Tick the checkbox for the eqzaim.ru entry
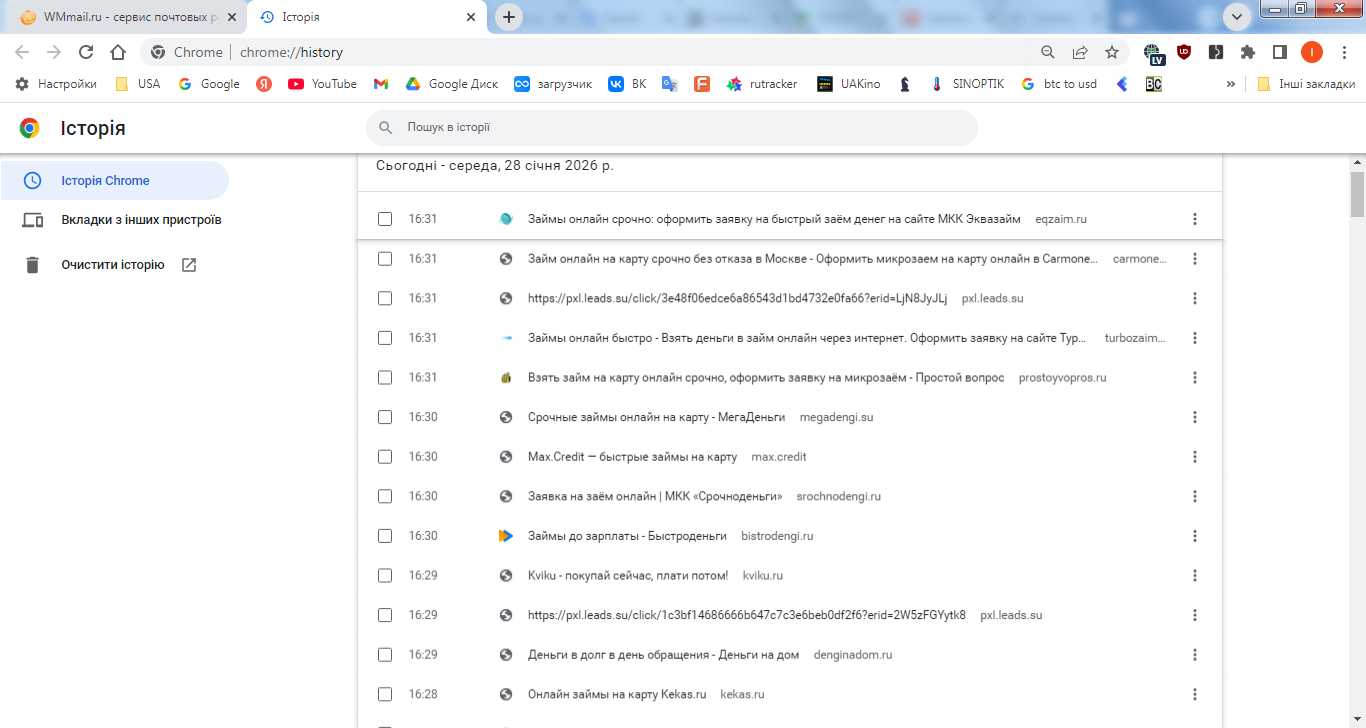Viewport: 1366px width, 728px height. point(385,219)
